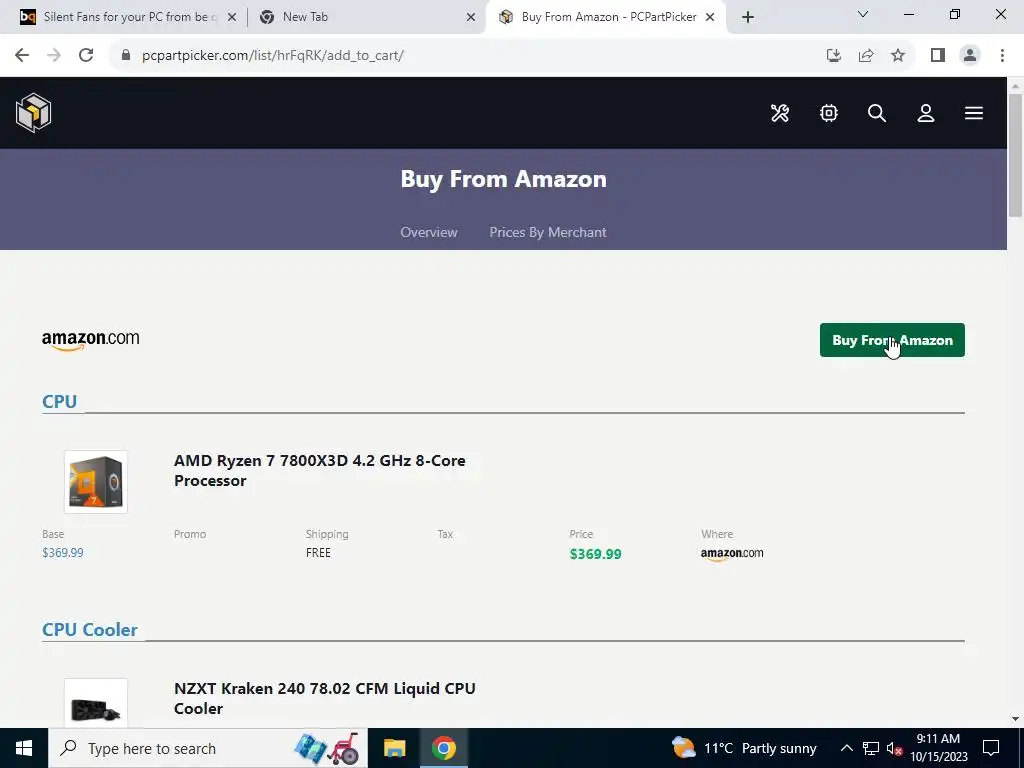Close the Buy From Amazon tab
The width and height of the screenshot is (1024, 768).
click(x=710, y=17)
